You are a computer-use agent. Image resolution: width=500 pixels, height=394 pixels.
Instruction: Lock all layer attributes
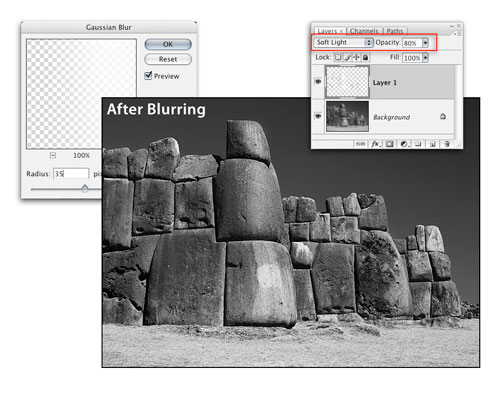coord(366,57)
